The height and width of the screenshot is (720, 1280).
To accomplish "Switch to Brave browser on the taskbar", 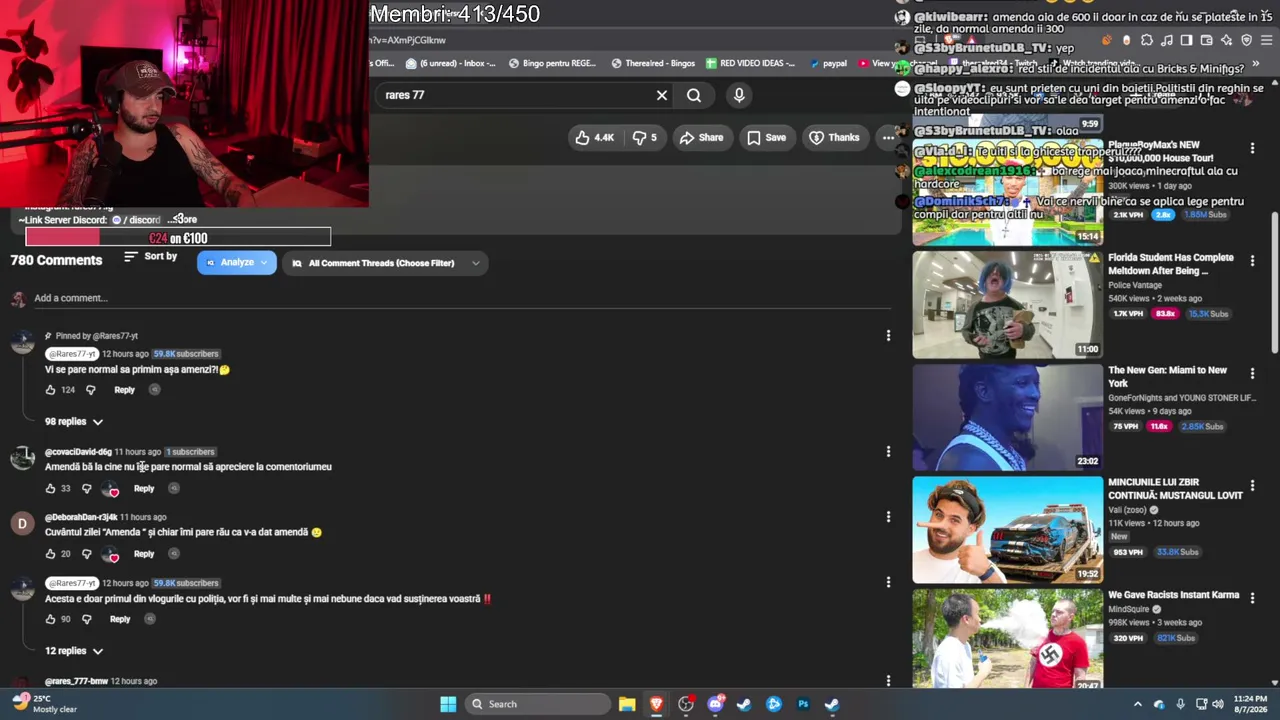I will click(x=656, y=704).
